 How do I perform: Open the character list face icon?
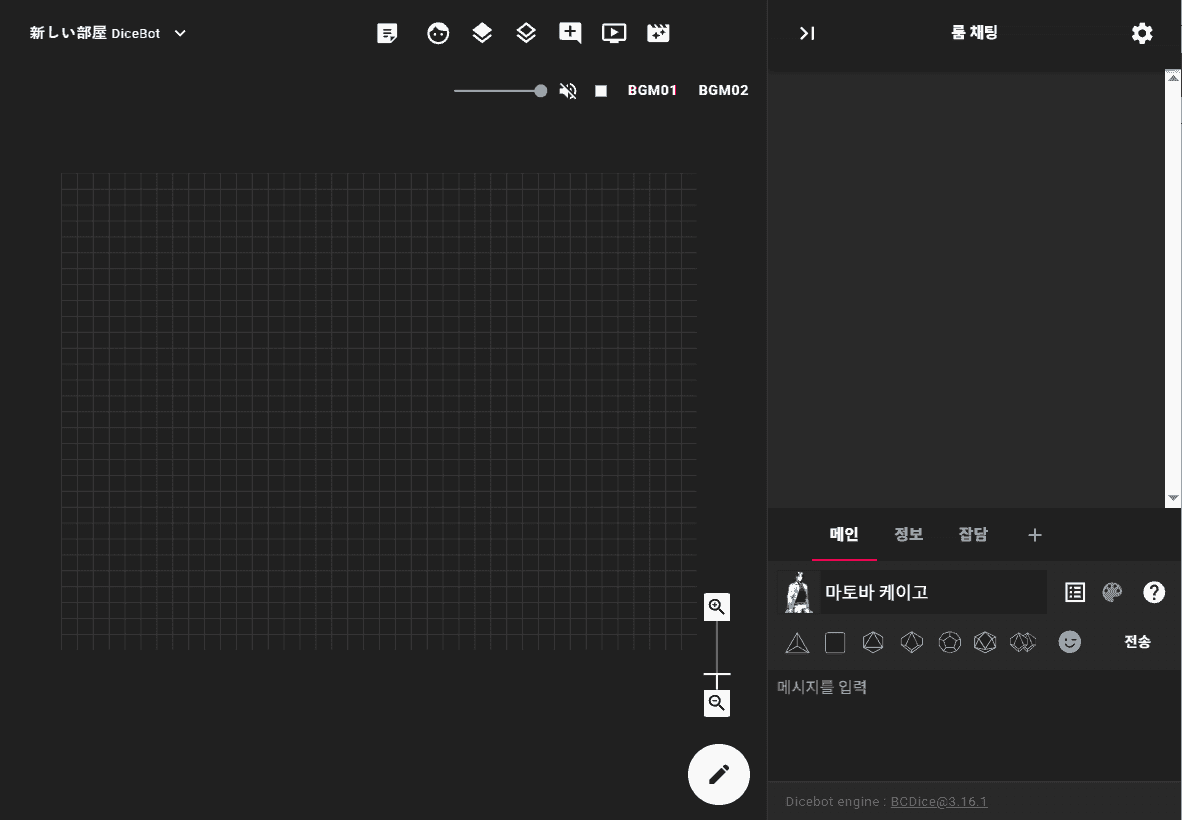click(438, 33)
